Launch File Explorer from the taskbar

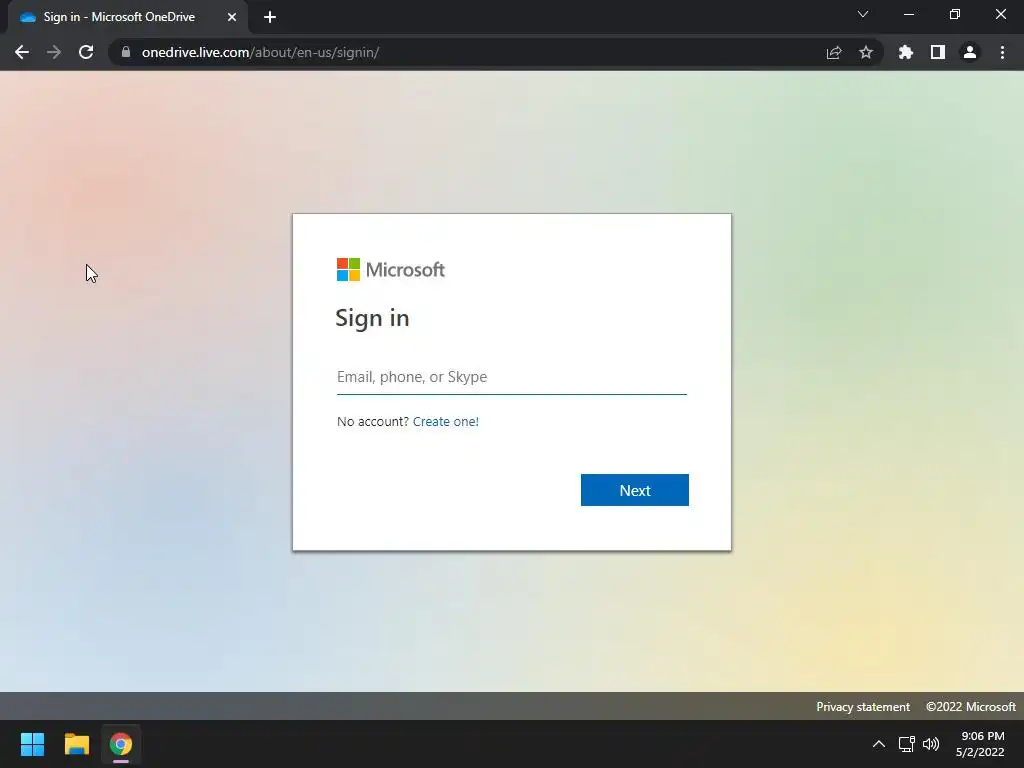coord(76,744)
